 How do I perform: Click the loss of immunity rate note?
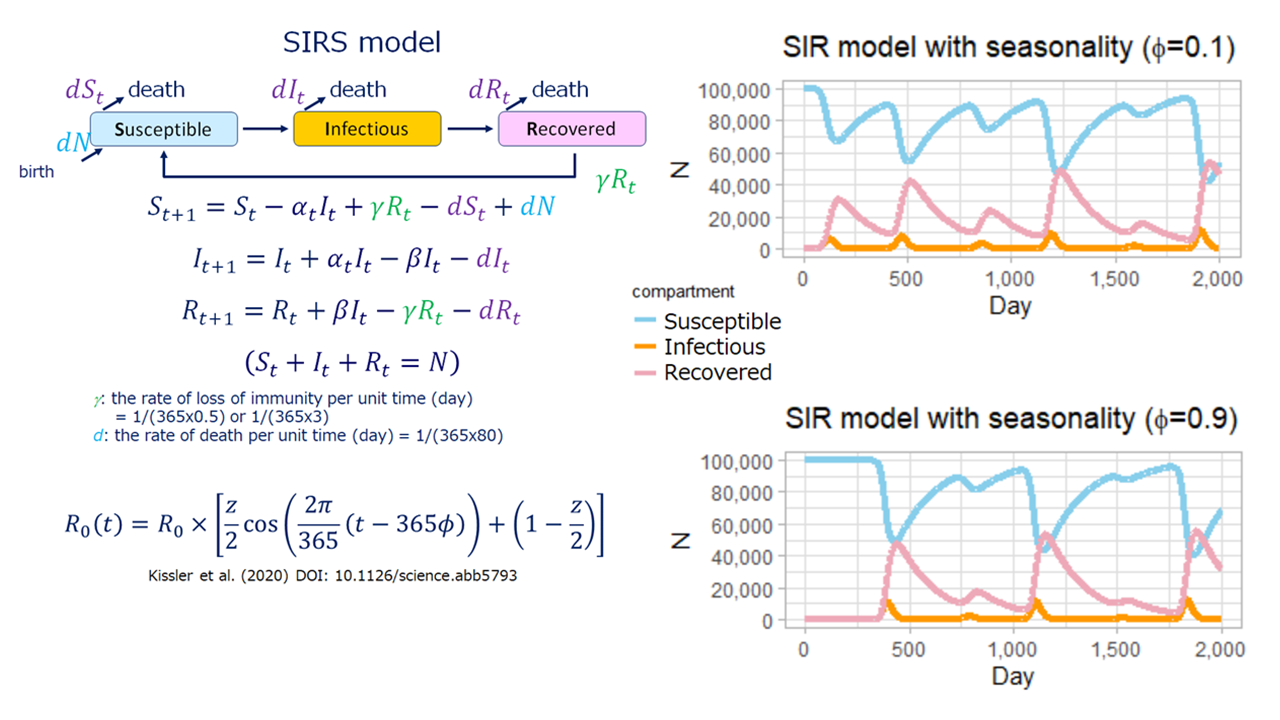282,398
